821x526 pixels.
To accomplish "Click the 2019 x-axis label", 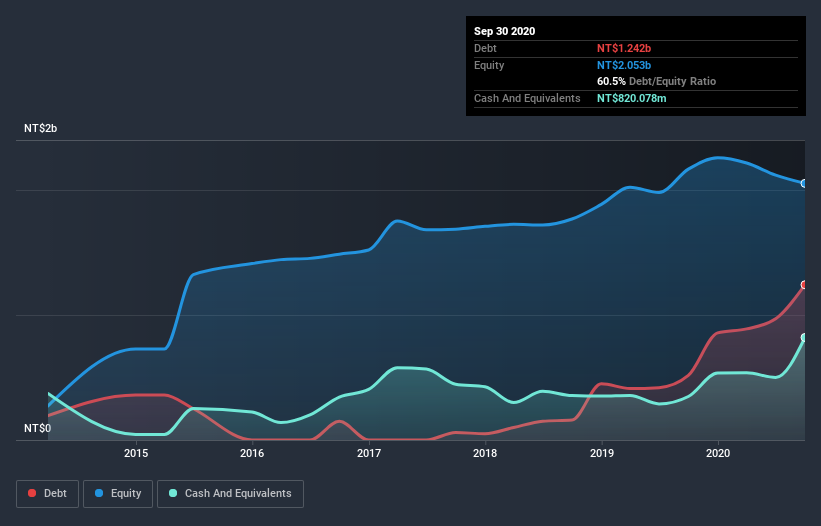I will click(x=602, y=453).
